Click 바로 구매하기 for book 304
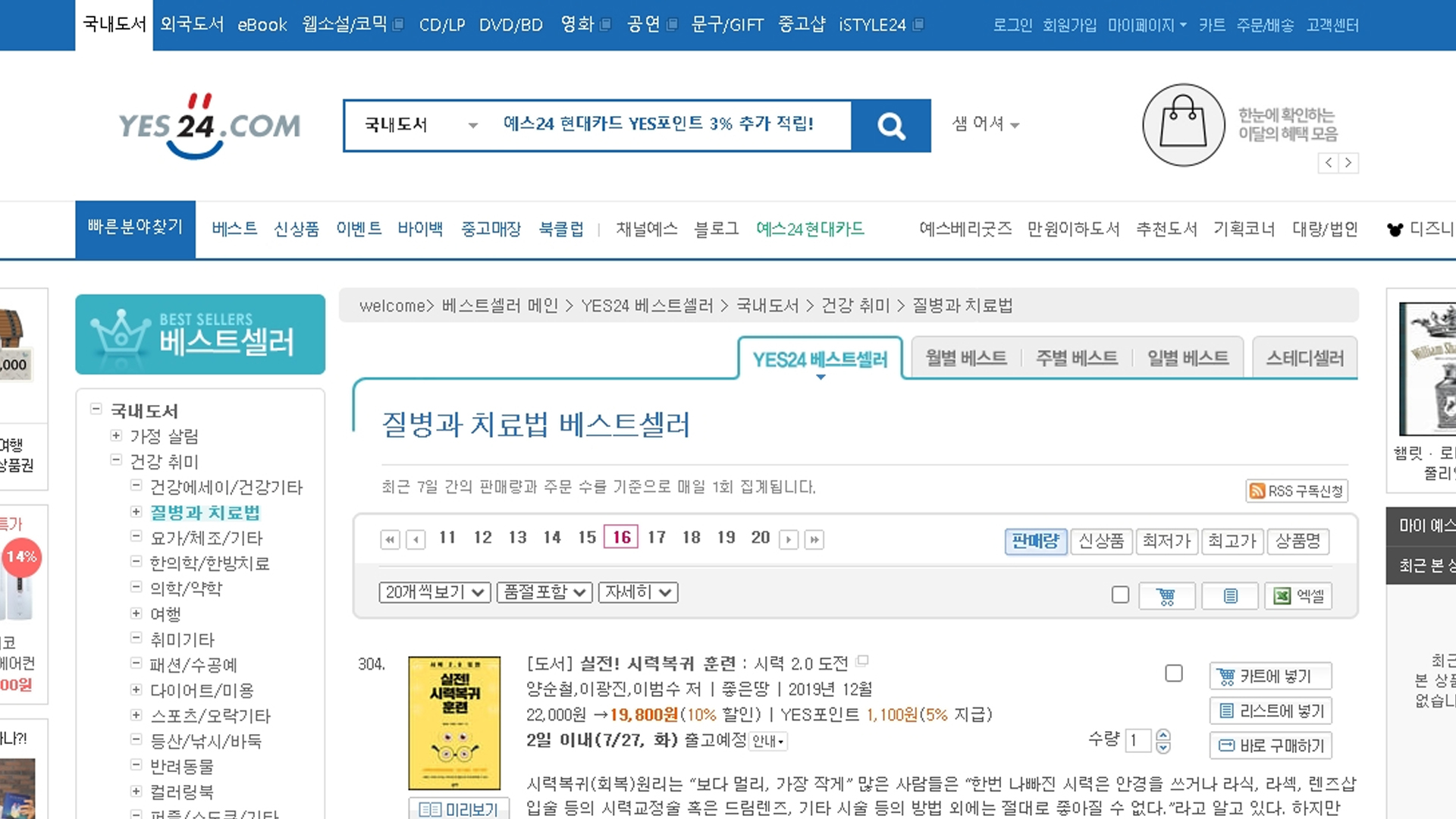Image resolution: width=1456 pixels, height=819 pixels. (1270, 745)
